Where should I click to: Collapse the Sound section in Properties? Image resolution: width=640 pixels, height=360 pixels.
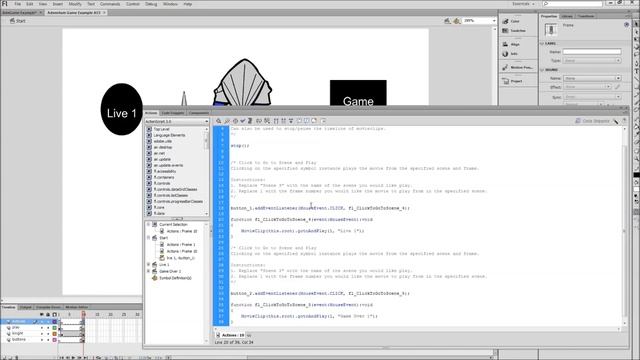(542, 70)
